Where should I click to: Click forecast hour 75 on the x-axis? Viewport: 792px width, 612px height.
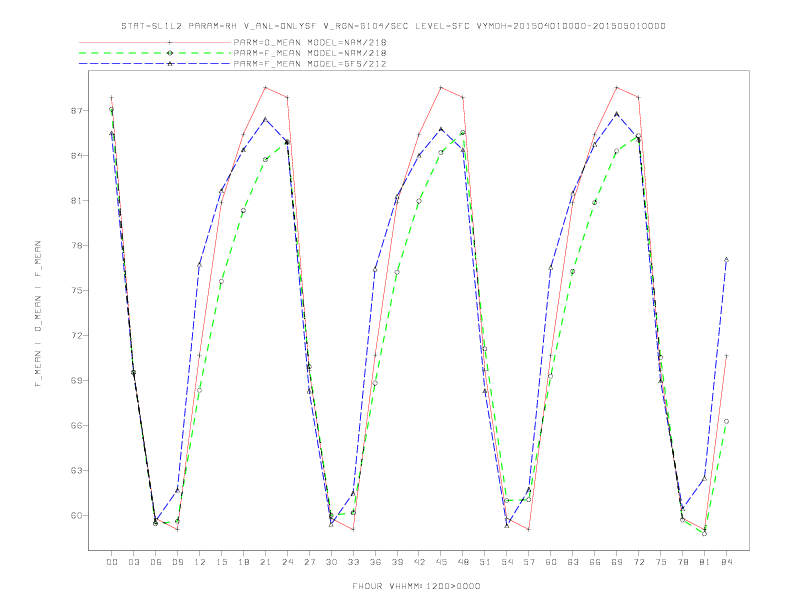(661, 562)
